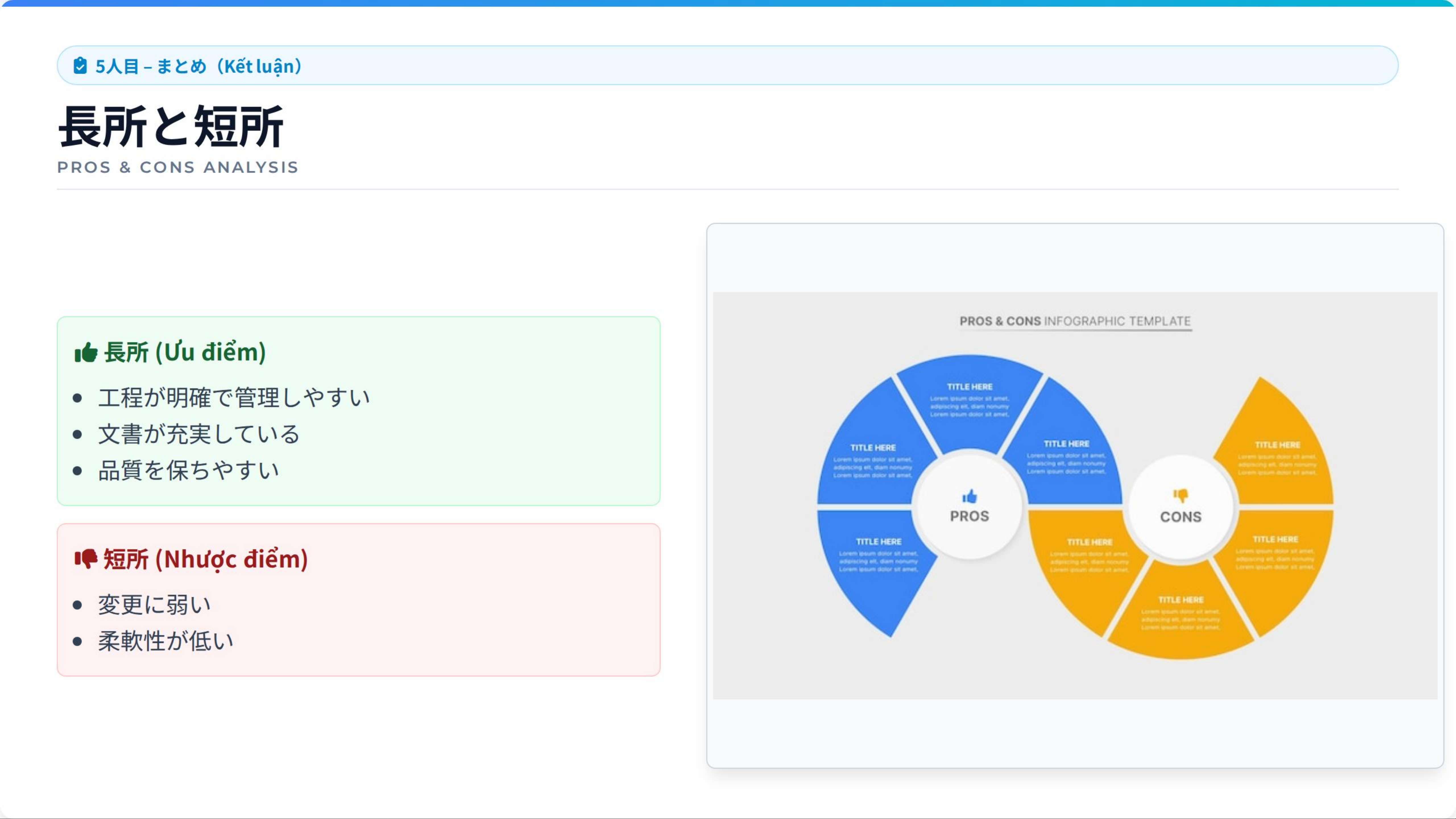Click the bullet 変更に弱い
1456x819 pixels.
coord(154,605)
